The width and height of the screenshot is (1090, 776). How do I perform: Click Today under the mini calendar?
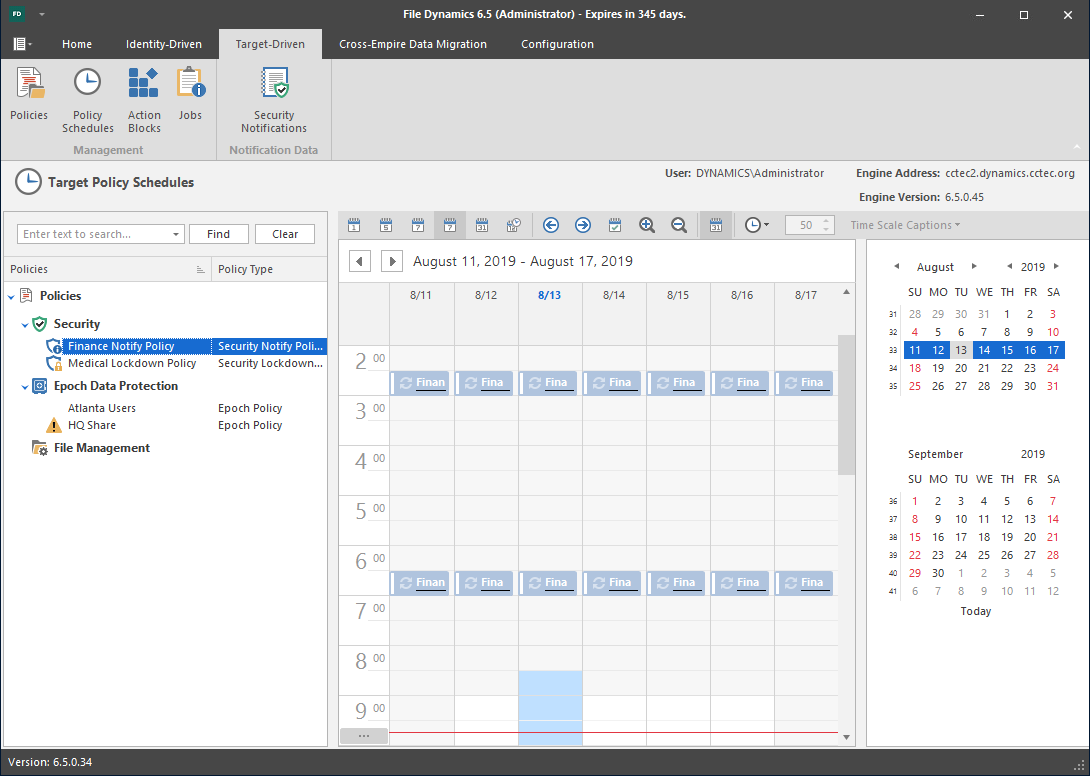(975, 611)
